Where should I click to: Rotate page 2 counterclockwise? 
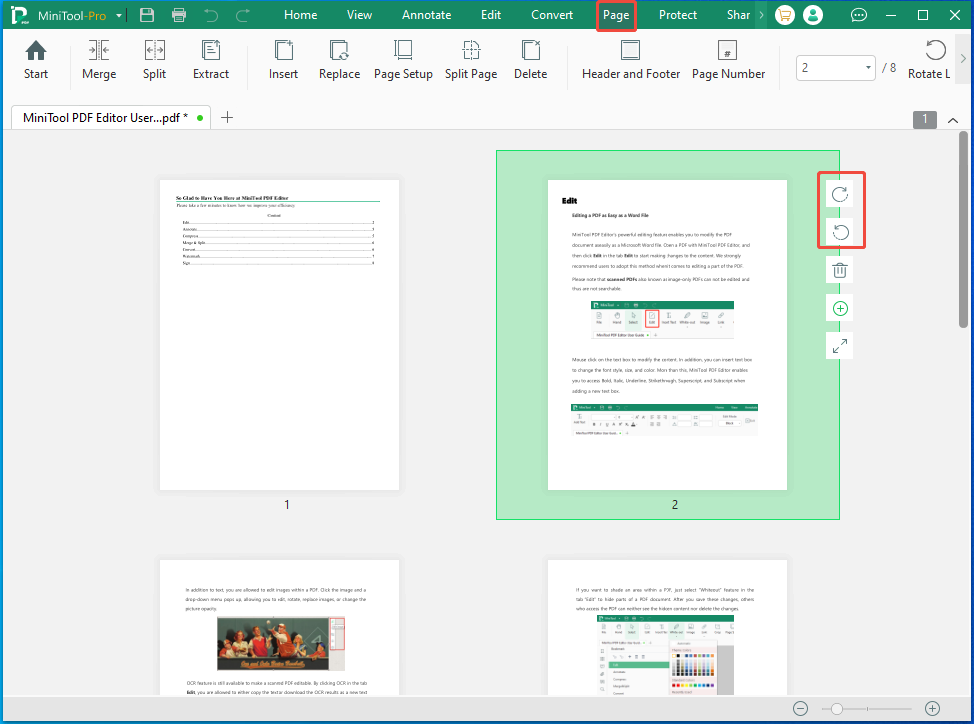(840, 232)
